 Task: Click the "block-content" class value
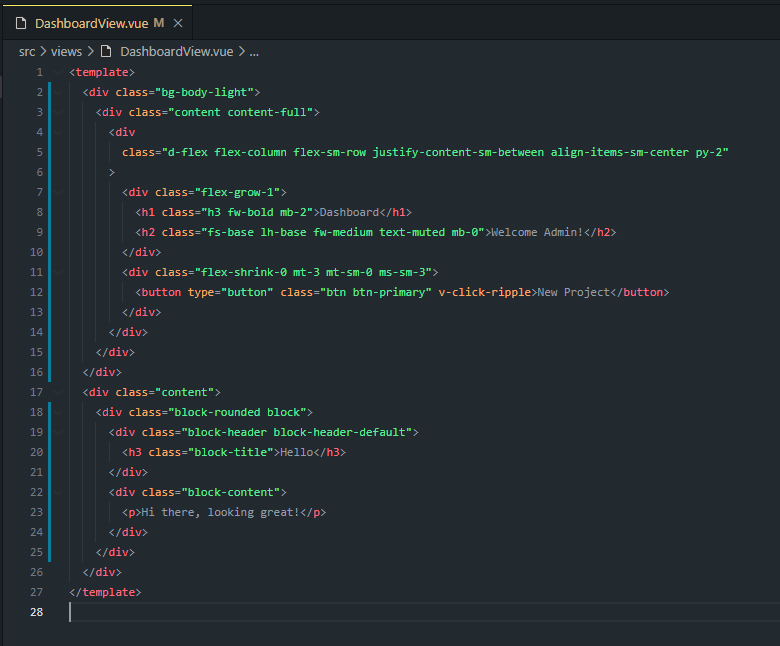(x=231, y=492)
